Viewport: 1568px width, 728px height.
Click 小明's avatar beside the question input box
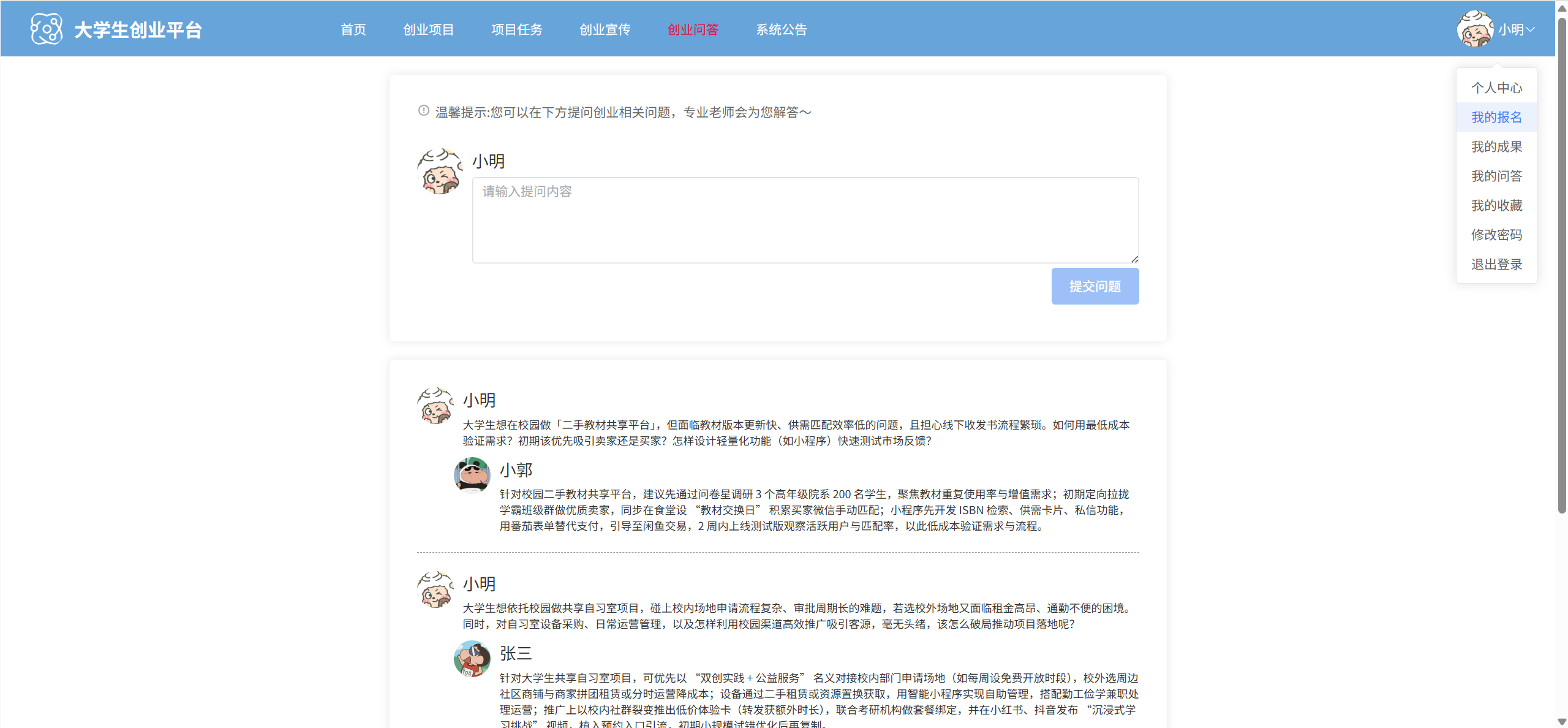(439, 172)
